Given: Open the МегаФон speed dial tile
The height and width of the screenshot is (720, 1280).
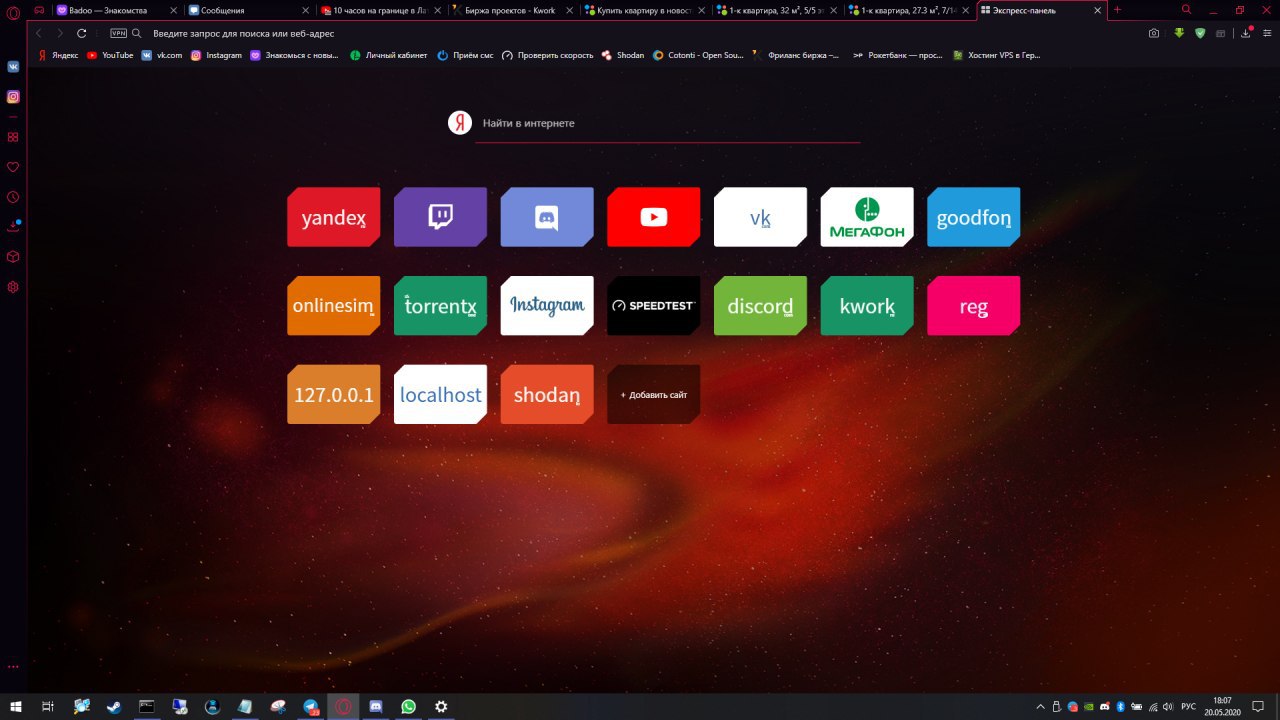Looking at the screenshot, I should tap(867, 217).
